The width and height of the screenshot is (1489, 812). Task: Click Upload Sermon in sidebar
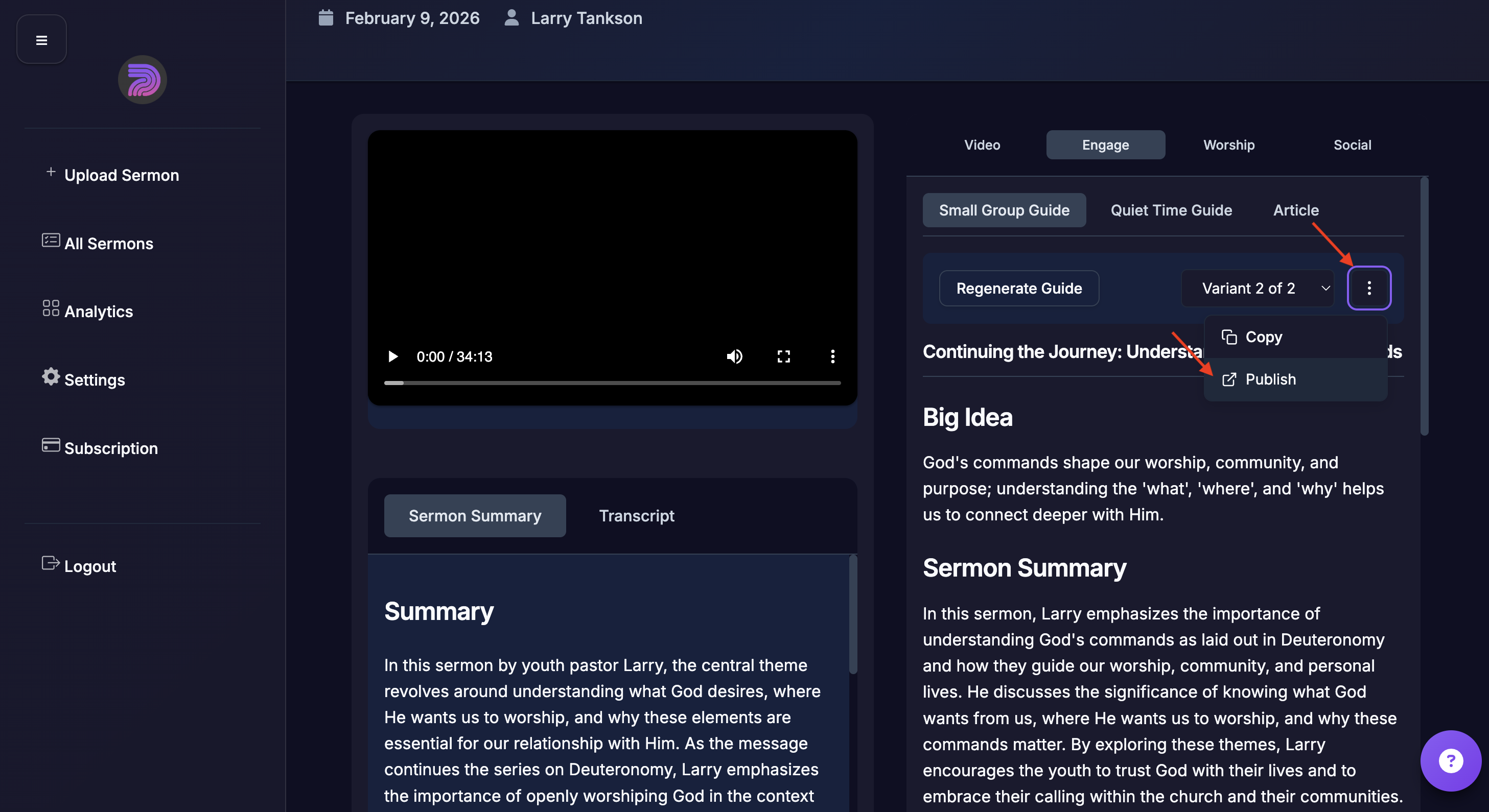click(x=122, y=175)
